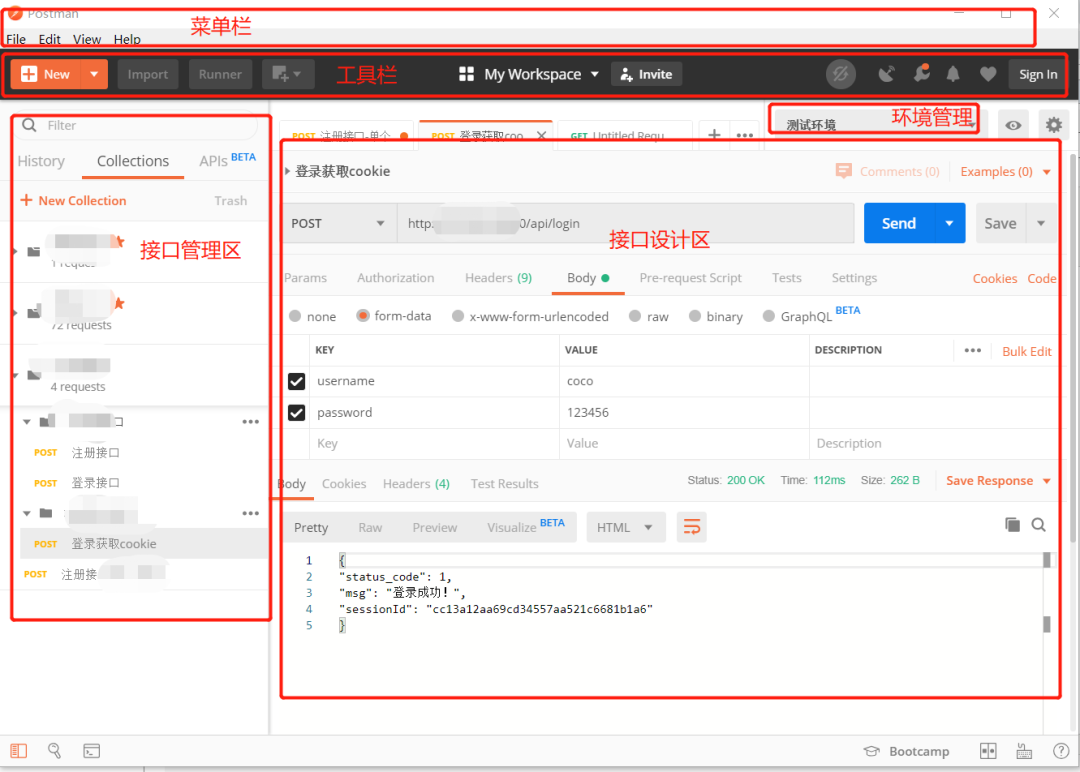Open Find and Replace from status bar
Image resolution: width=1080 pixels, height=772 pixels.
click(54, 751)
